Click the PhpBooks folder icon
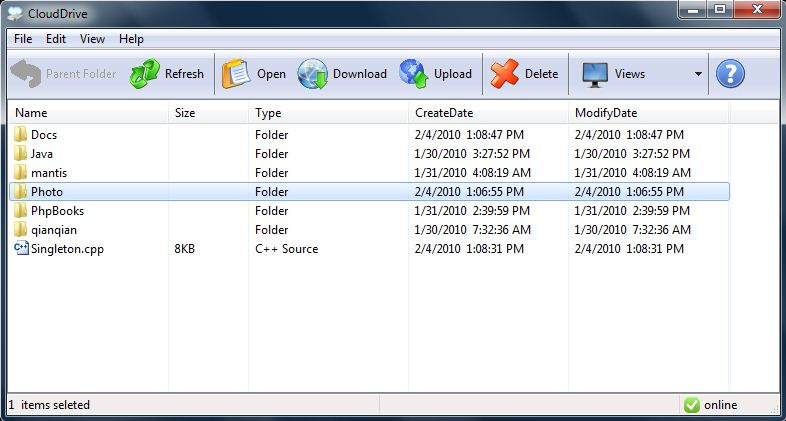The width and height of the screenshot is (786, 421). (x=21, y=210)
